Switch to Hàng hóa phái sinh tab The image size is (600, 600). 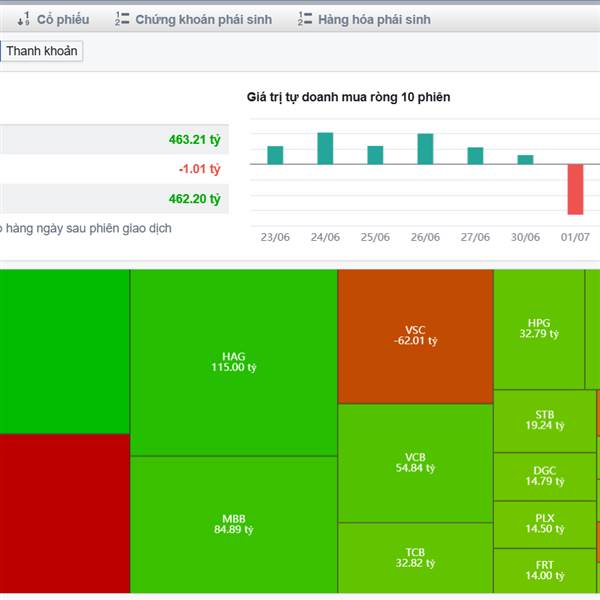(x=374, y=20)
